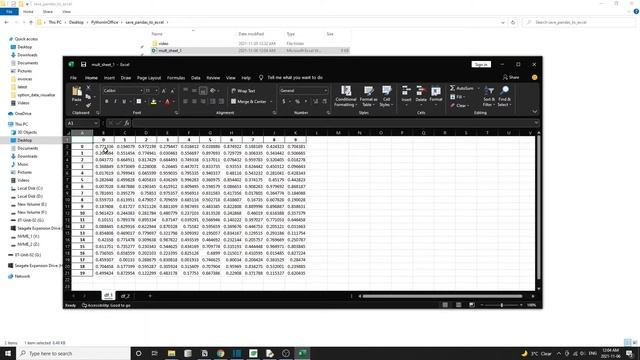The height and width of the screenshot is (360, 640).
Task: Open the Insert ribbon tab
Action: 109,78
